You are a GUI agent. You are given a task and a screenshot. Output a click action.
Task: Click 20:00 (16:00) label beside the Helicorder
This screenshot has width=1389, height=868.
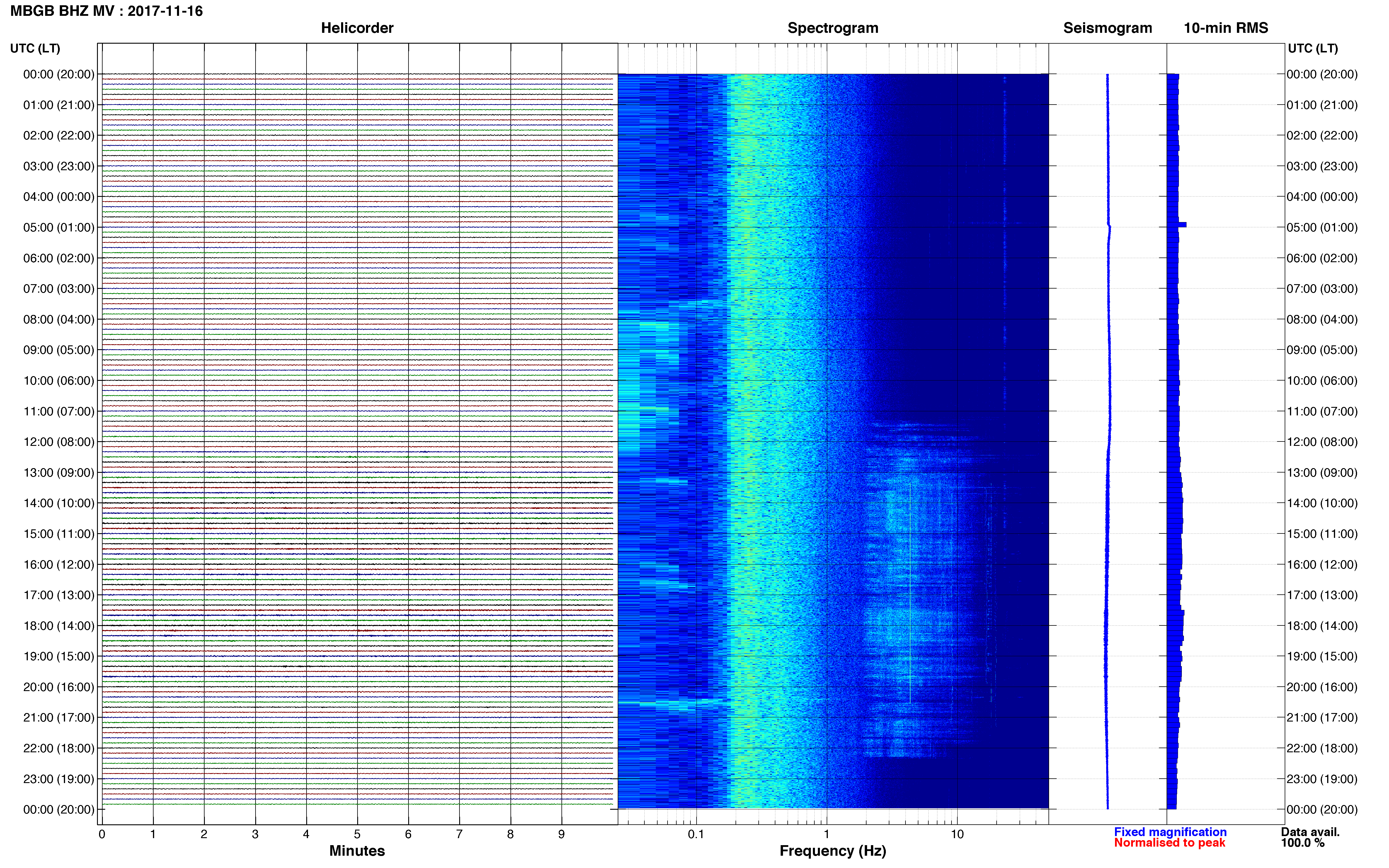59,687
